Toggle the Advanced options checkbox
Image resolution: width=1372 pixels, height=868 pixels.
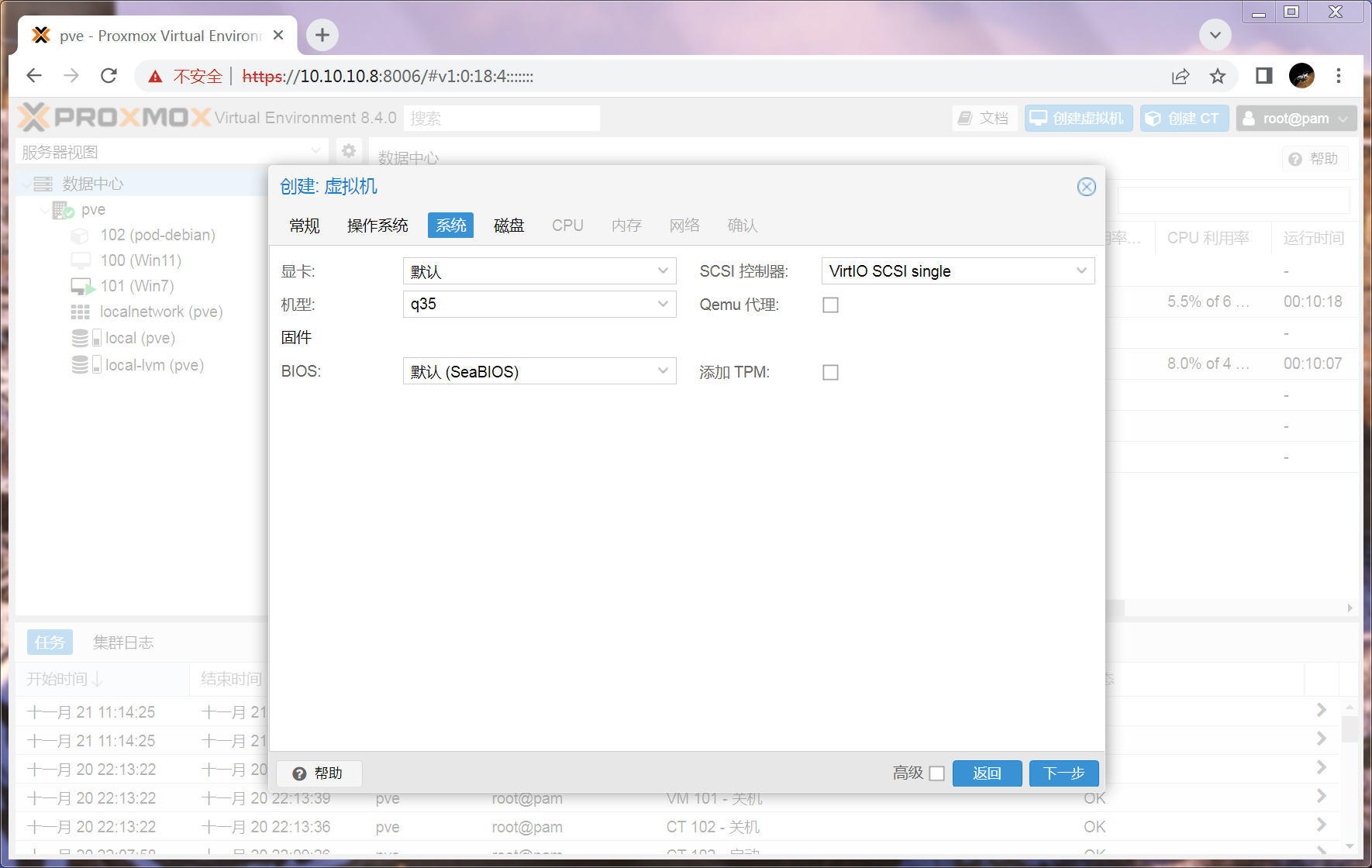pos(936,773)
